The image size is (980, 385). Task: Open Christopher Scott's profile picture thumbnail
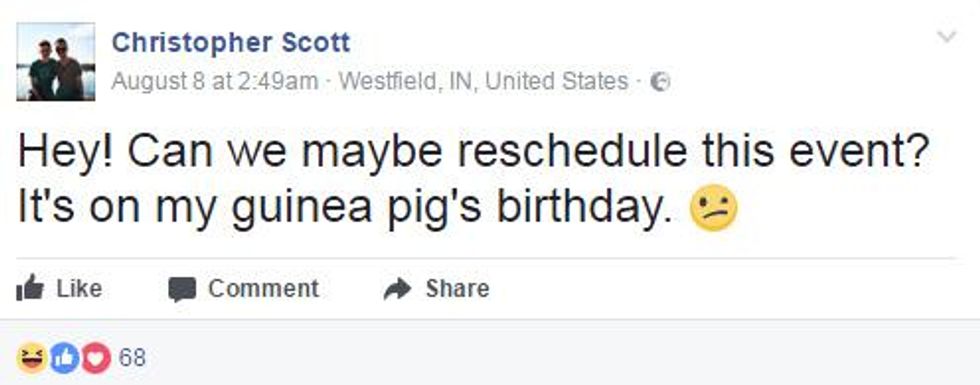[56, 62]
